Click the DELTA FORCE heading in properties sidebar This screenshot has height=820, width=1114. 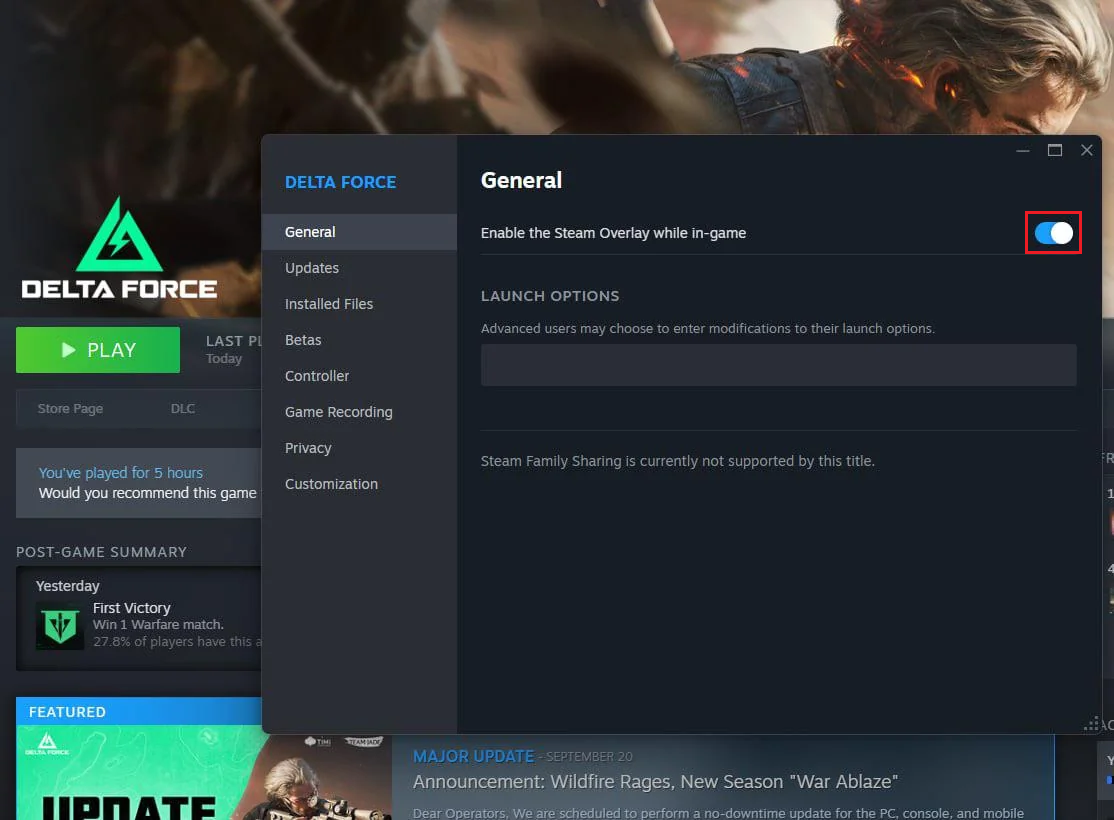(x=340, y=182)
